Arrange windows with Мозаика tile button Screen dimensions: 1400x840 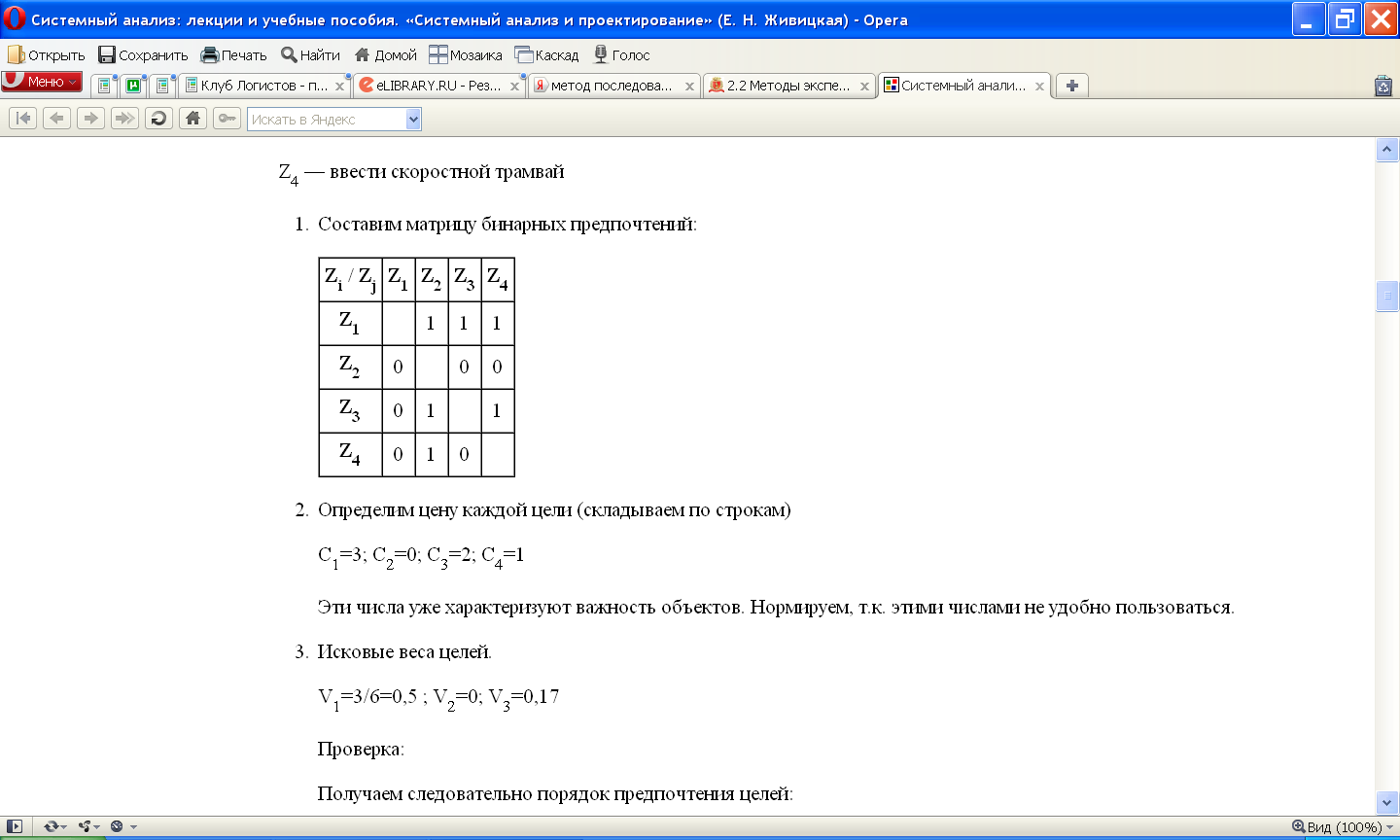(x=466, y=55)
